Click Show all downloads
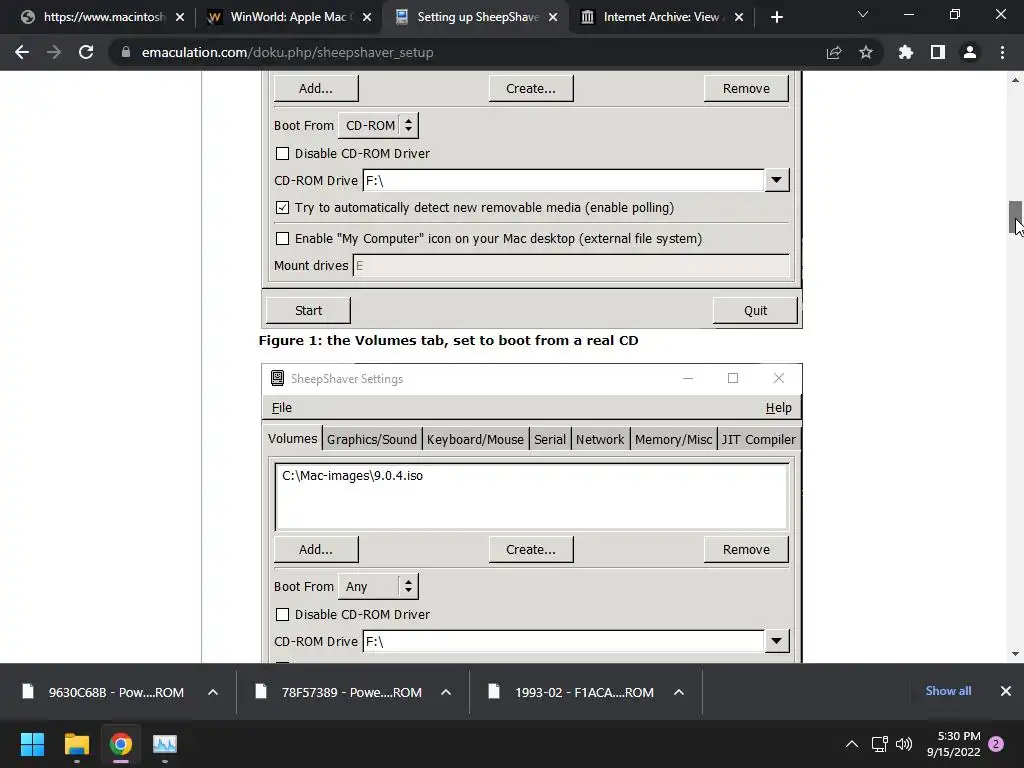This screenshot has width=1024, height=768. click(948, 691)
